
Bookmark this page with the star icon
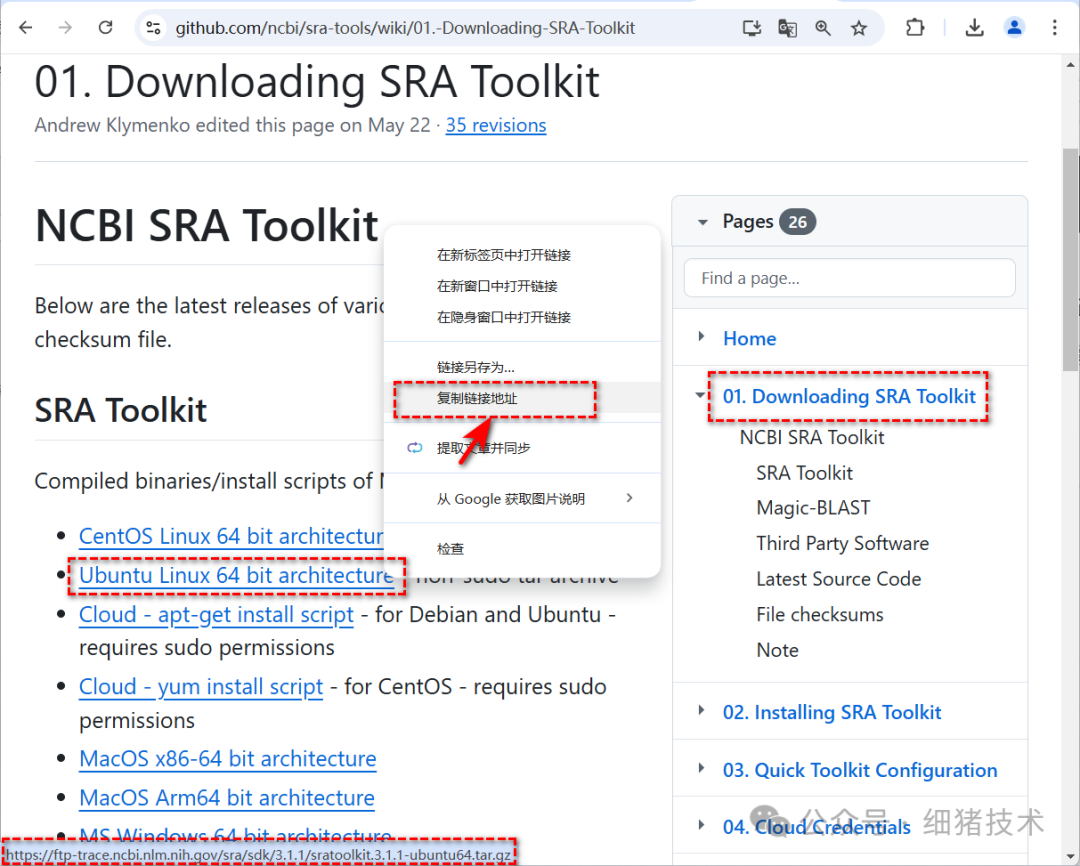[x=858, y=28]
